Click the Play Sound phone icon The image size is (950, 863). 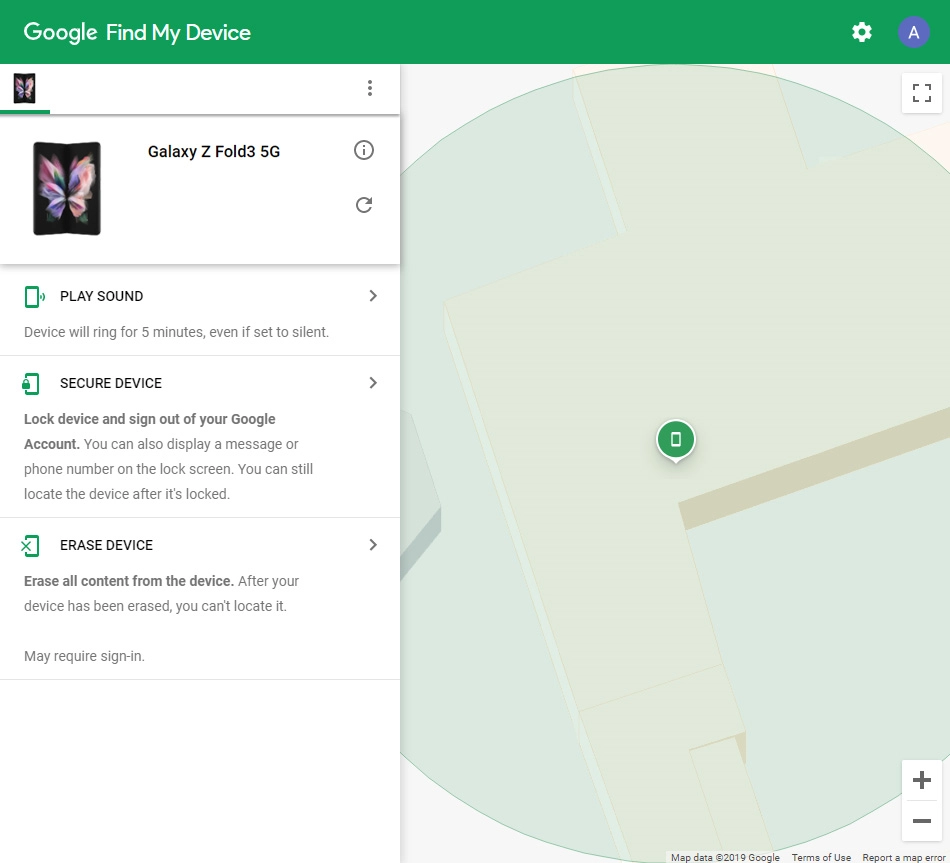(34, 296)
